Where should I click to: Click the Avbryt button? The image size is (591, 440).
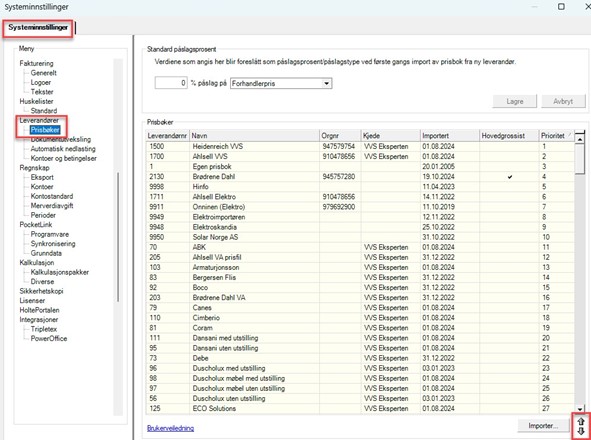coord(563,101)
